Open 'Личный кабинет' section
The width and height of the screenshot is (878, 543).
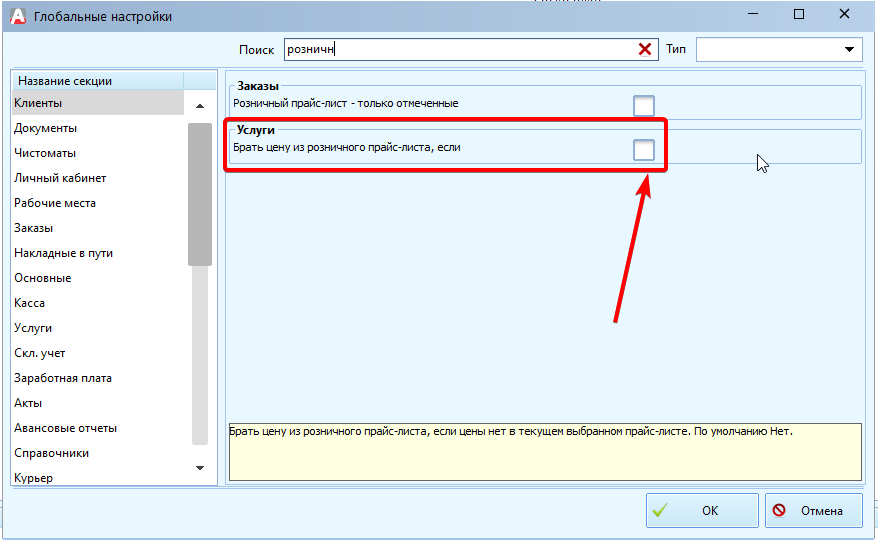coord(60,178)
